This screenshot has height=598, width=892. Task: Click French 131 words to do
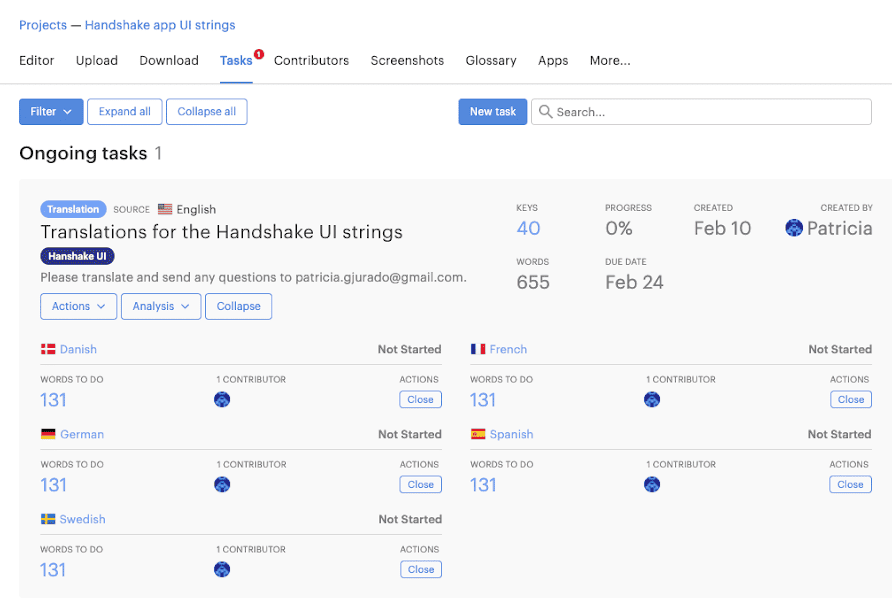click(x=483, y=400)
